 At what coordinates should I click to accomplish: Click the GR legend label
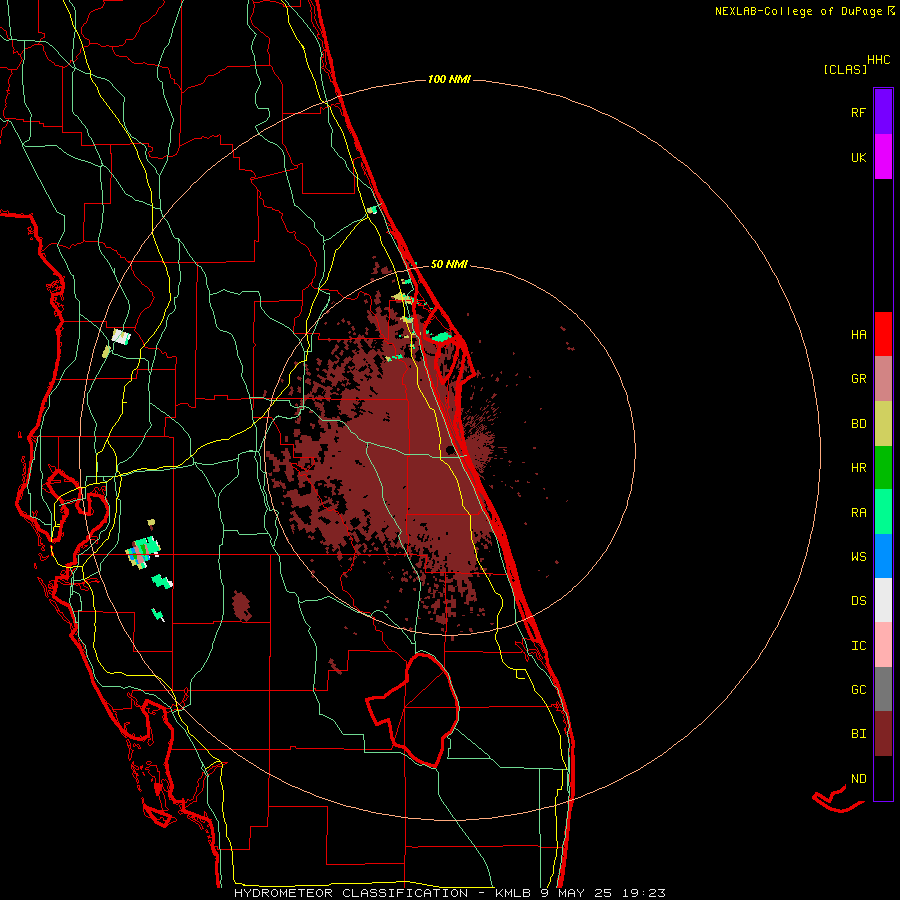click(858, 379)
